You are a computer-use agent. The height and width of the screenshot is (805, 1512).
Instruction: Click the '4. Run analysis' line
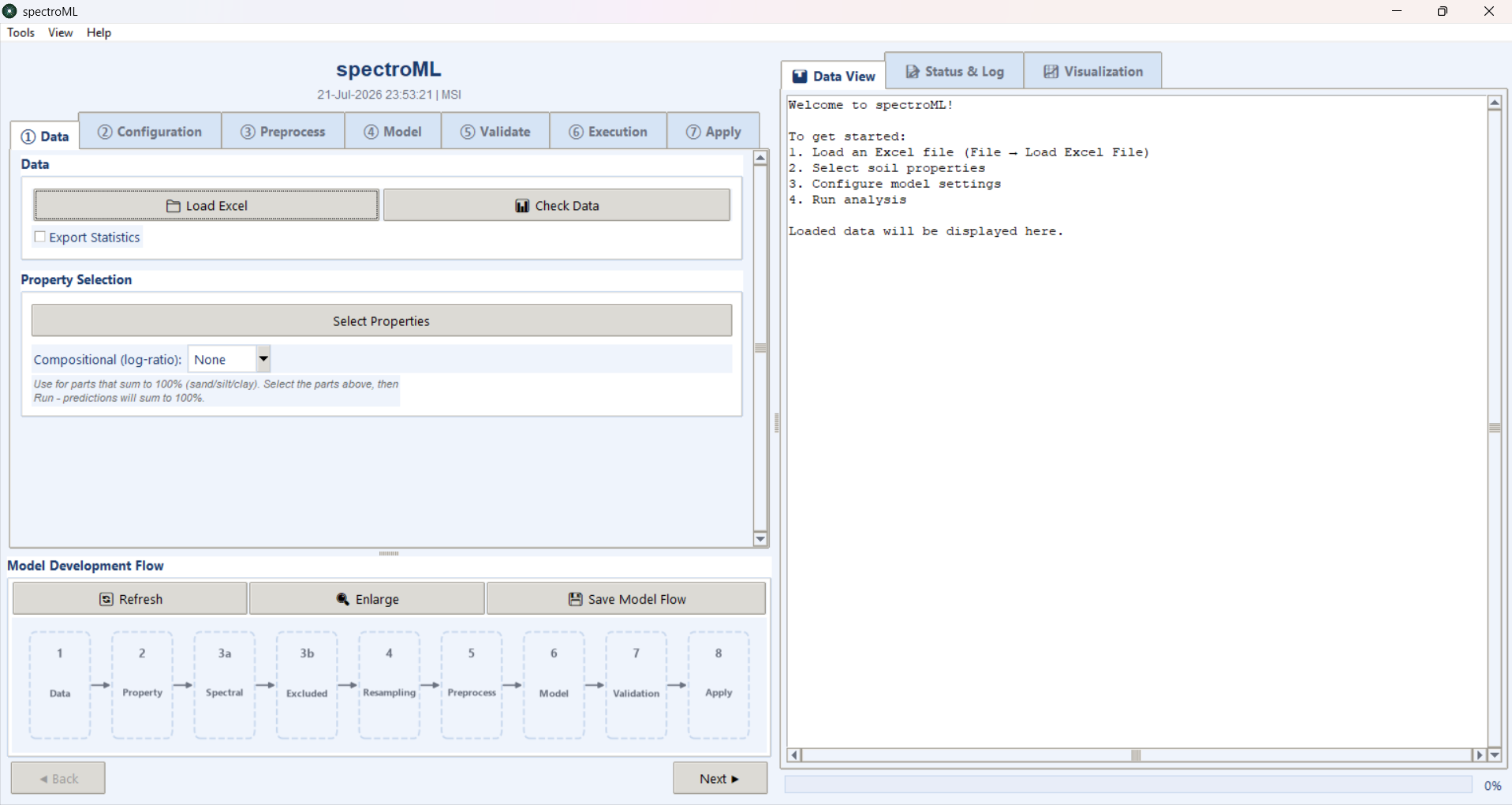tap(847, 200)
